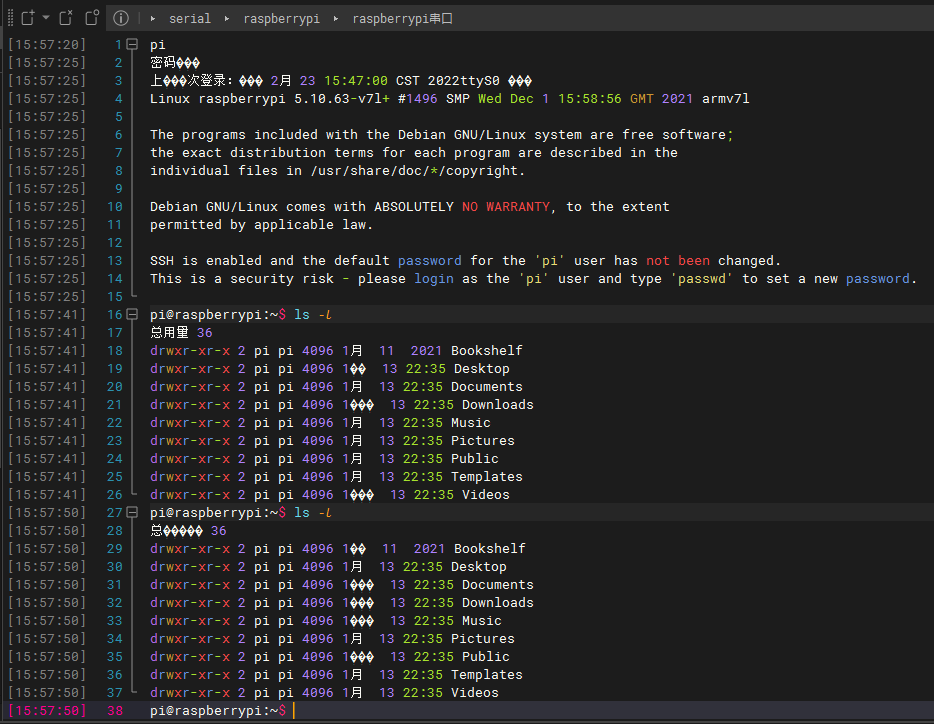Click the drag handle dots at far left
This screenshot has height=724, width=934.
(10, 17)
